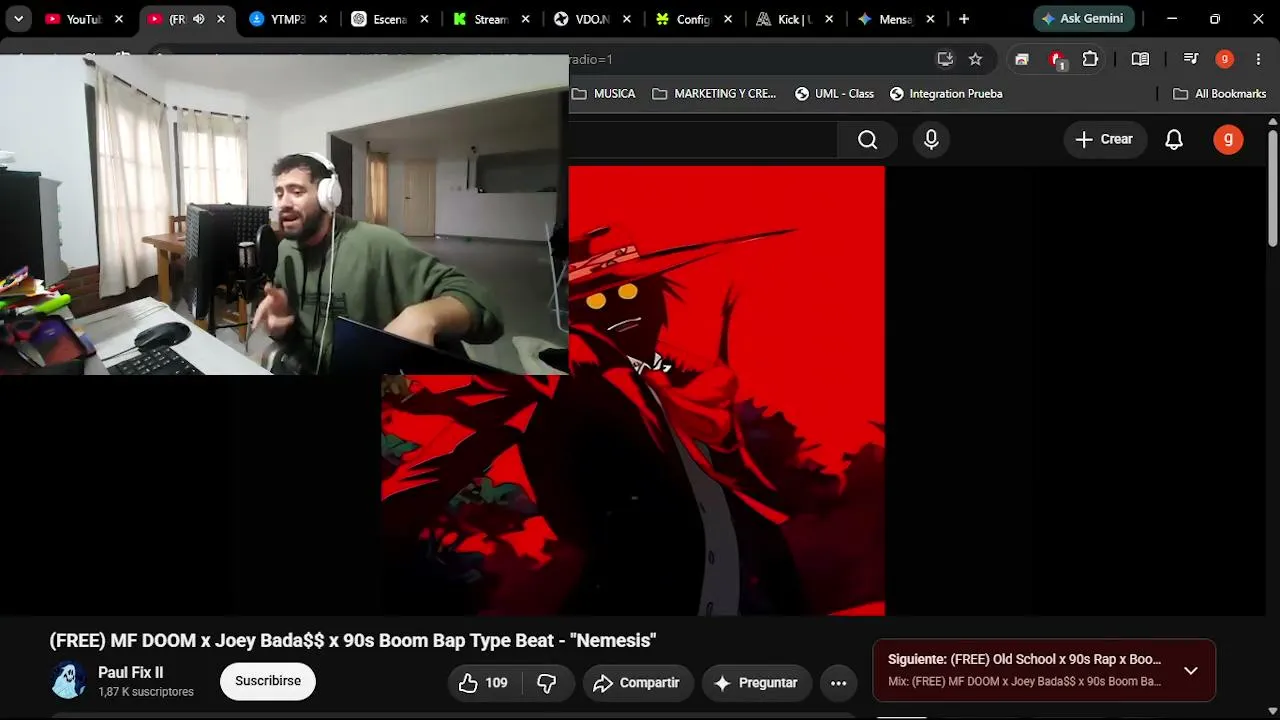
Task: Close the Kick tab
Action: pos(829,19)
